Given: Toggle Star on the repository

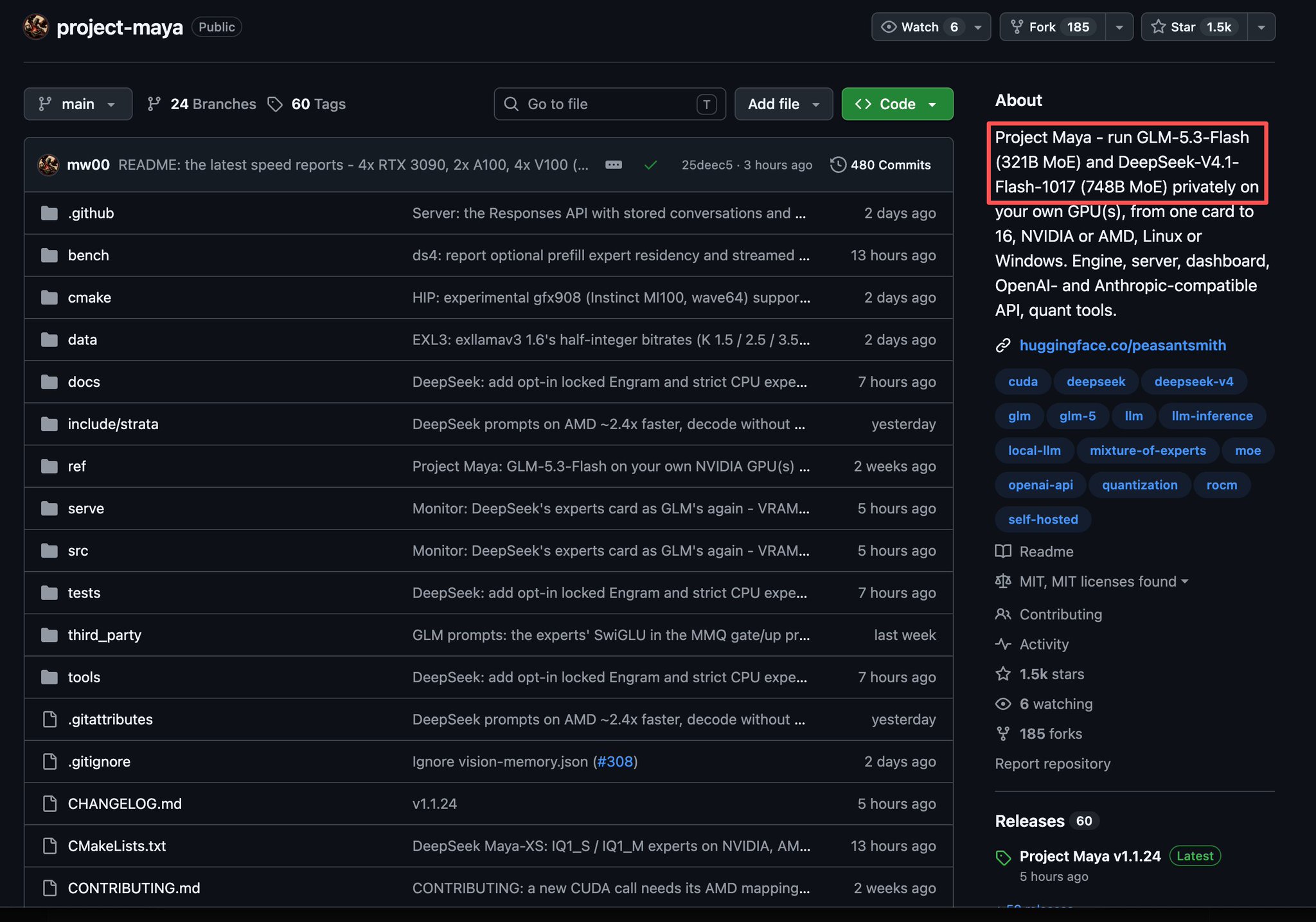Looking at the screenshot, I should (1194, 27).
